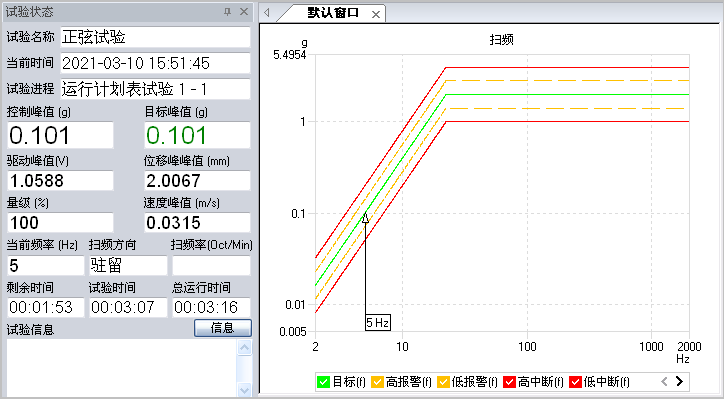Click the cursor arrow marker on the curve
Image resolution: width=724 pixels, height=399 pixels.
click(365, 217)
